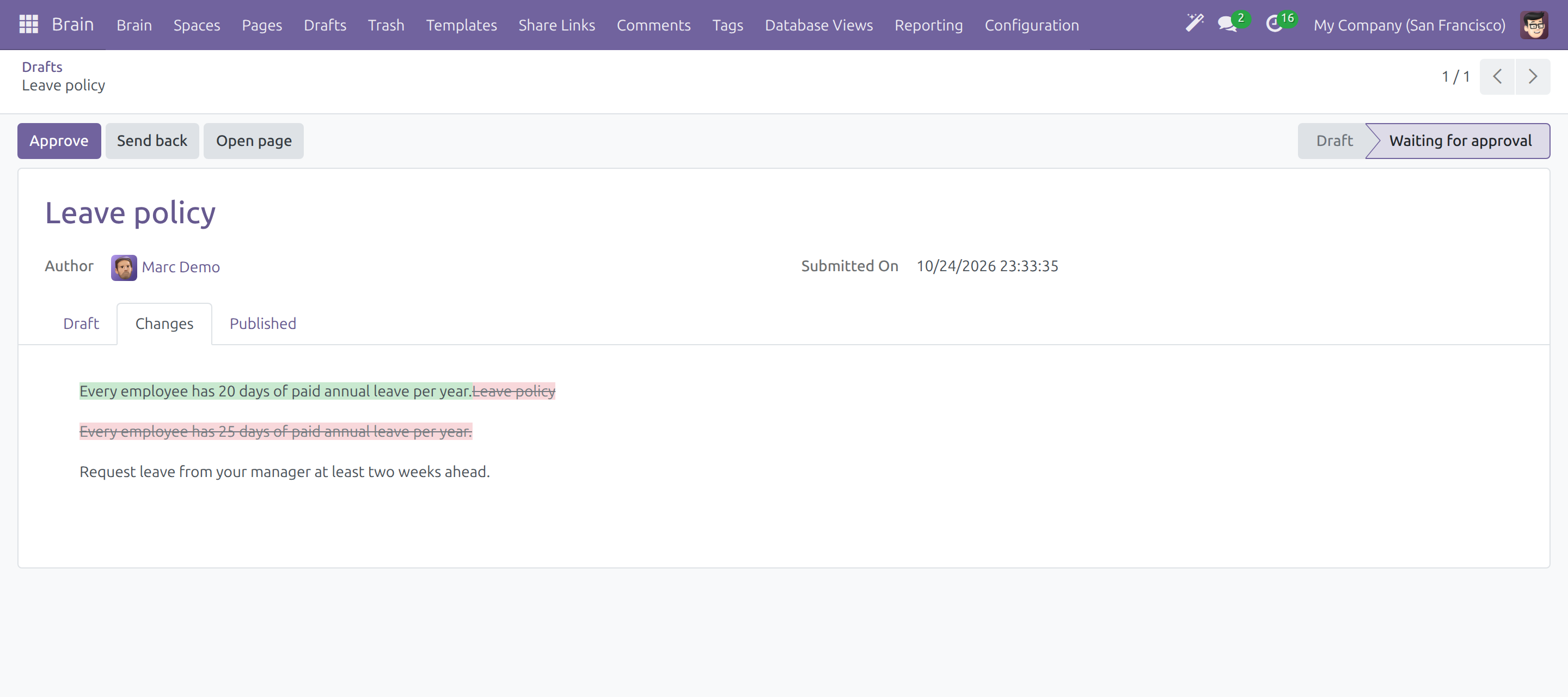The height and width of the screenshot is (697, 1568).
Task: Open the Brain menu item
Action: click(134, 25)
